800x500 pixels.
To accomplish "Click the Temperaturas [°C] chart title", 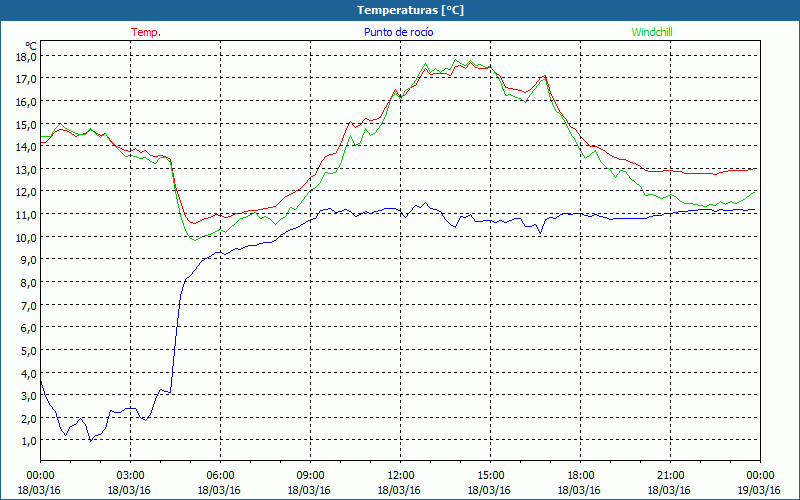I will pos(410,10).
